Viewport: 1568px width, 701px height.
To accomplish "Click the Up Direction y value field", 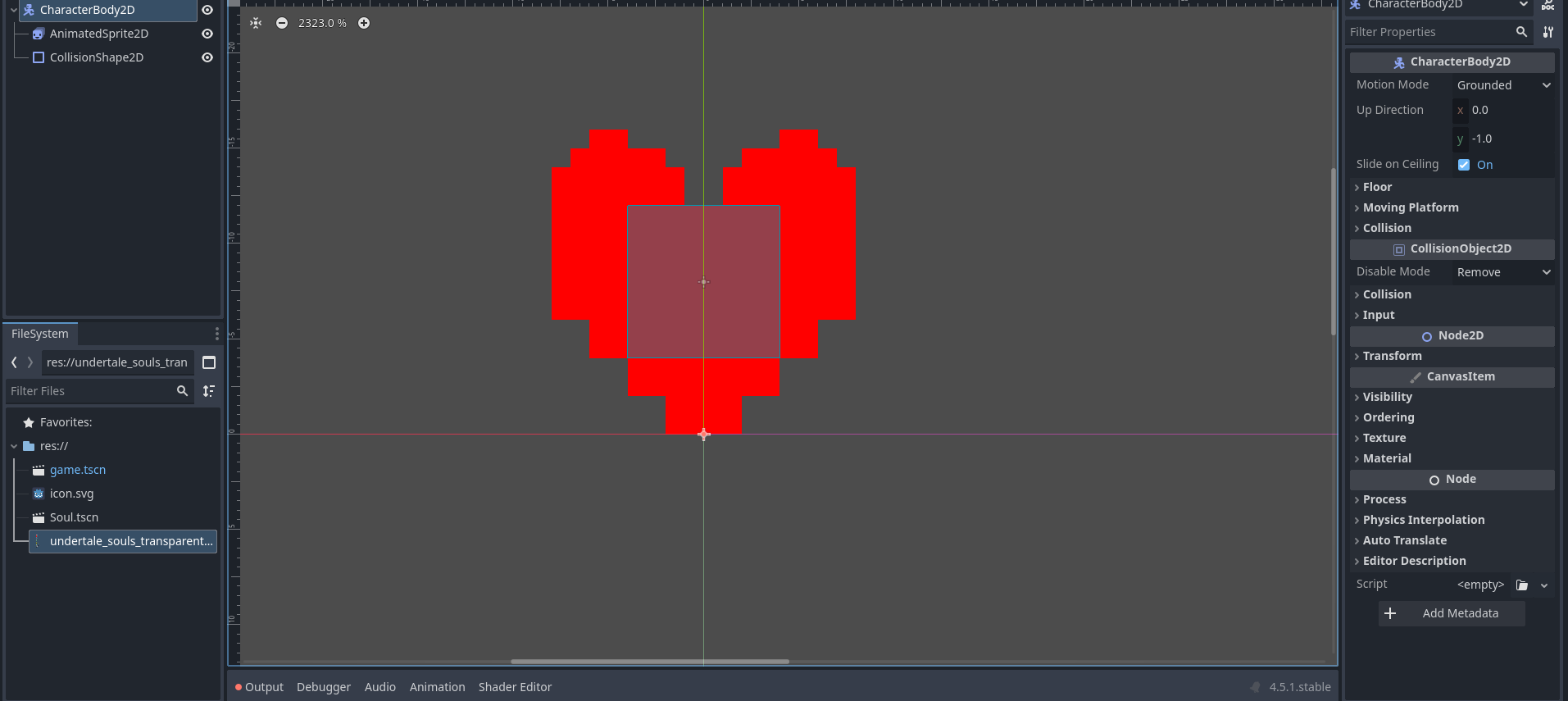I will pyautogui.click(x=1503, y=139).
